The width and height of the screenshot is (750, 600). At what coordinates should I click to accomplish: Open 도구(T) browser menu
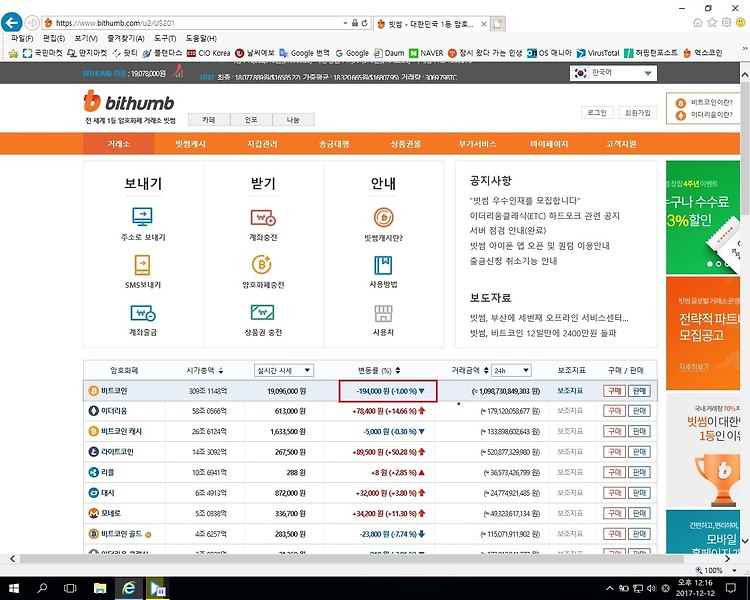click(165, 38)
